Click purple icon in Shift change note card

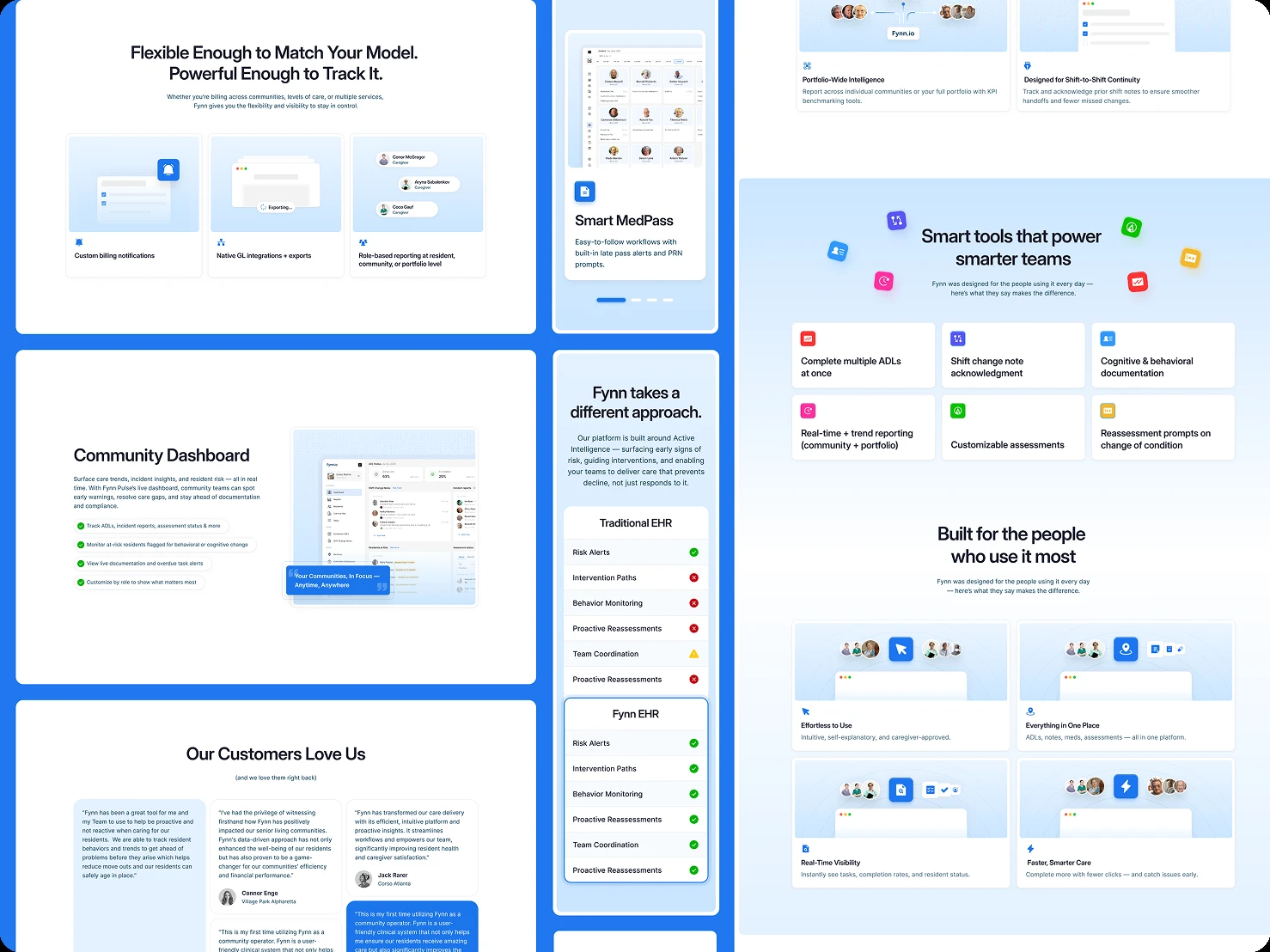[x=958, y=339]
